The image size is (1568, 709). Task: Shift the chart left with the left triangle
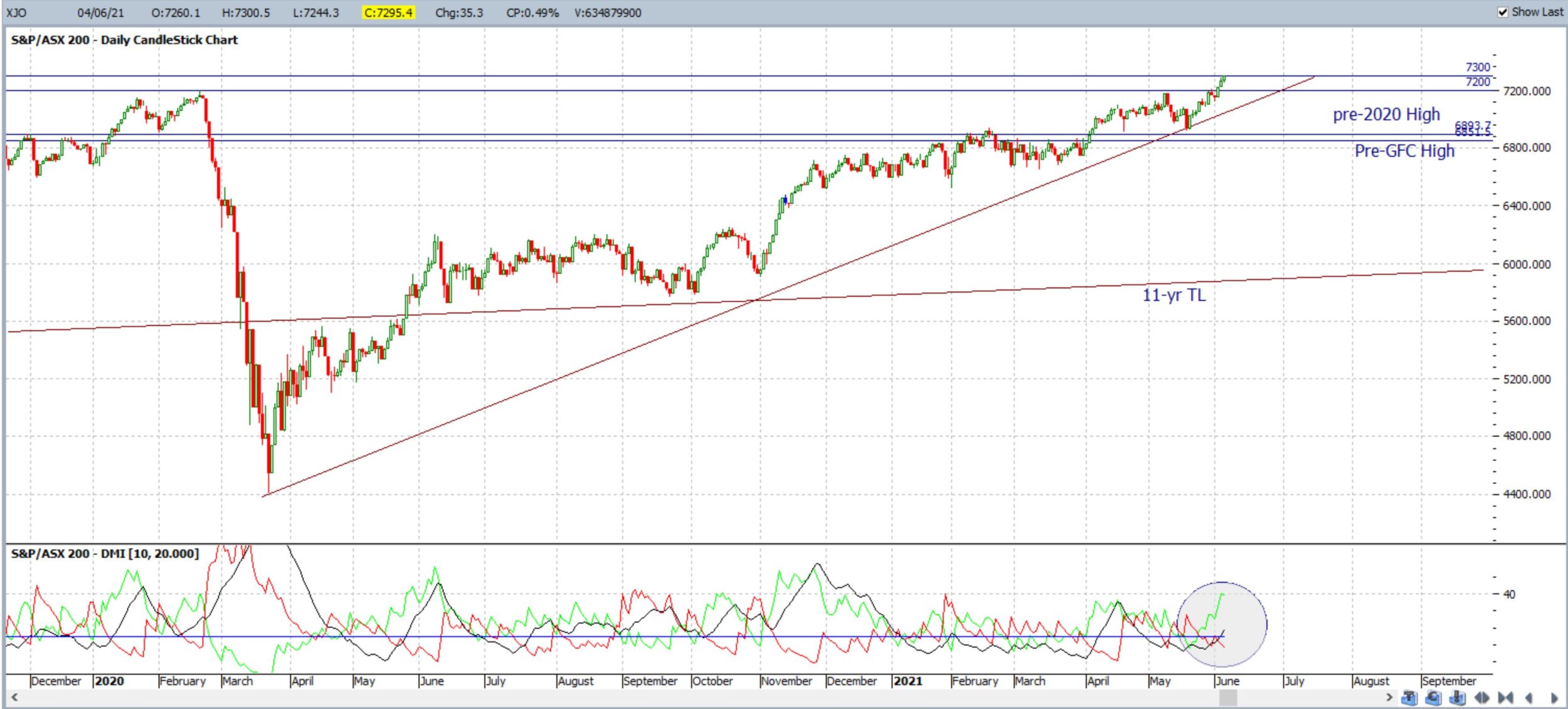click(x=1529, y=698)
